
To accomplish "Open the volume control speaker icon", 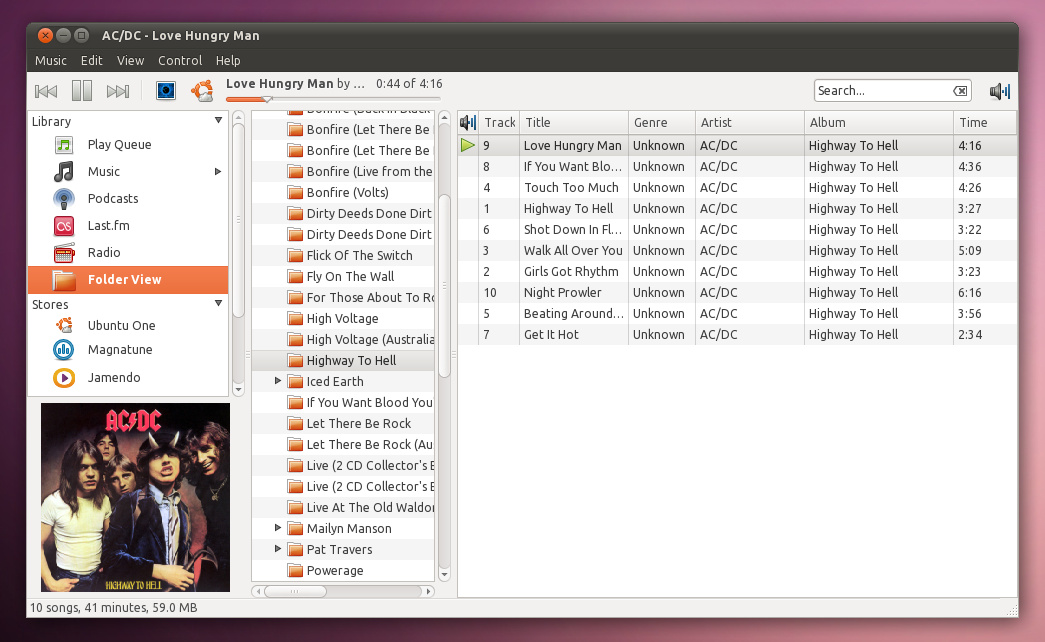I will tap(998, 90).
